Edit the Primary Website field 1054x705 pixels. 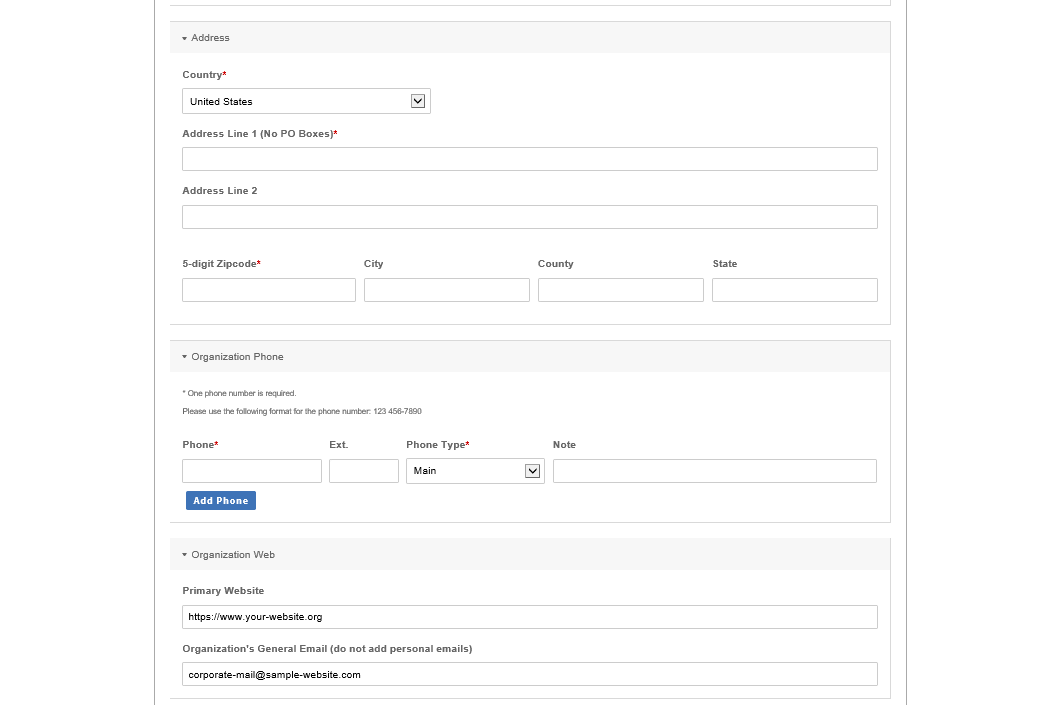pos(529,617)
